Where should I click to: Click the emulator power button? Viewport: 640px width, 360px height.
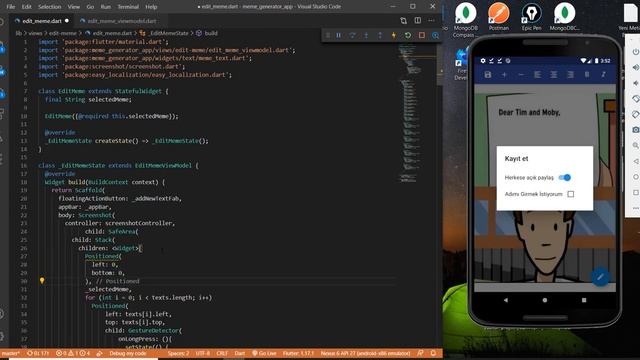[636, 52]
